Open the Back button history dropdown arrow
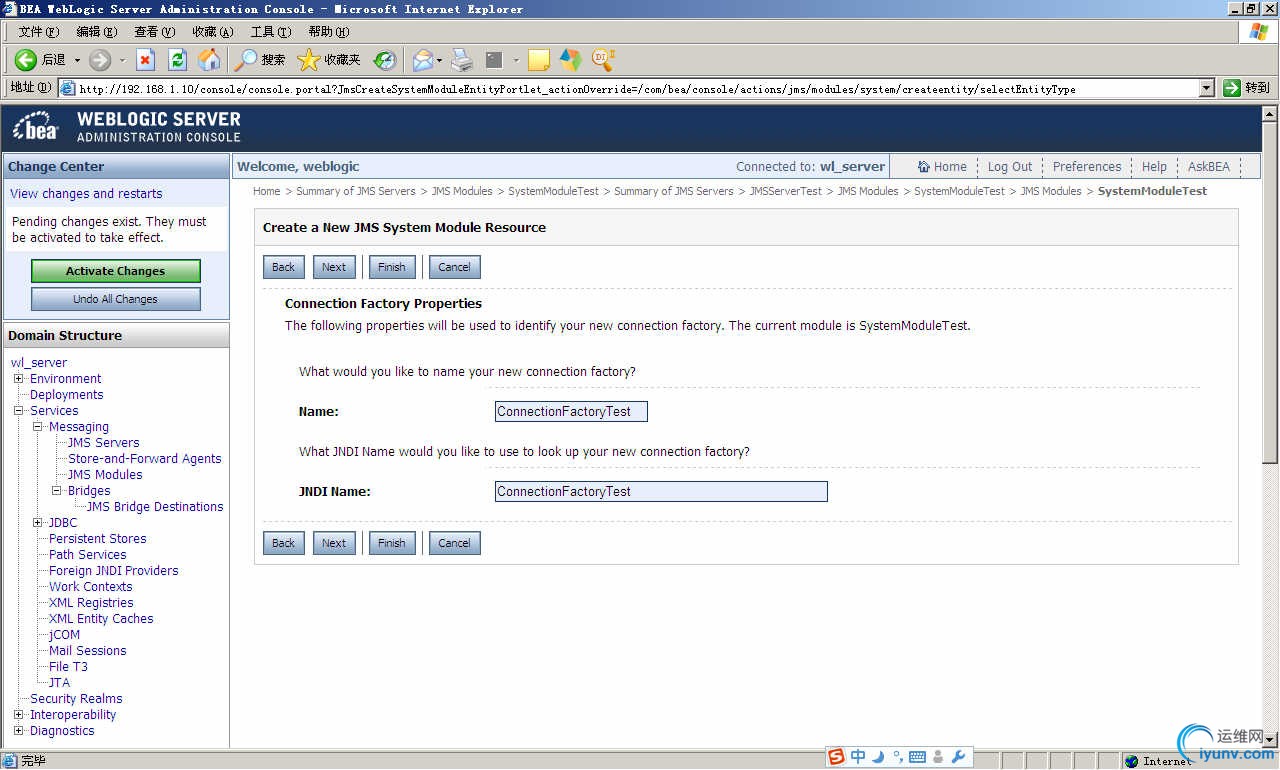Image resolution: width=1280 pixels, height=770 pixels. tap(77, 60)
